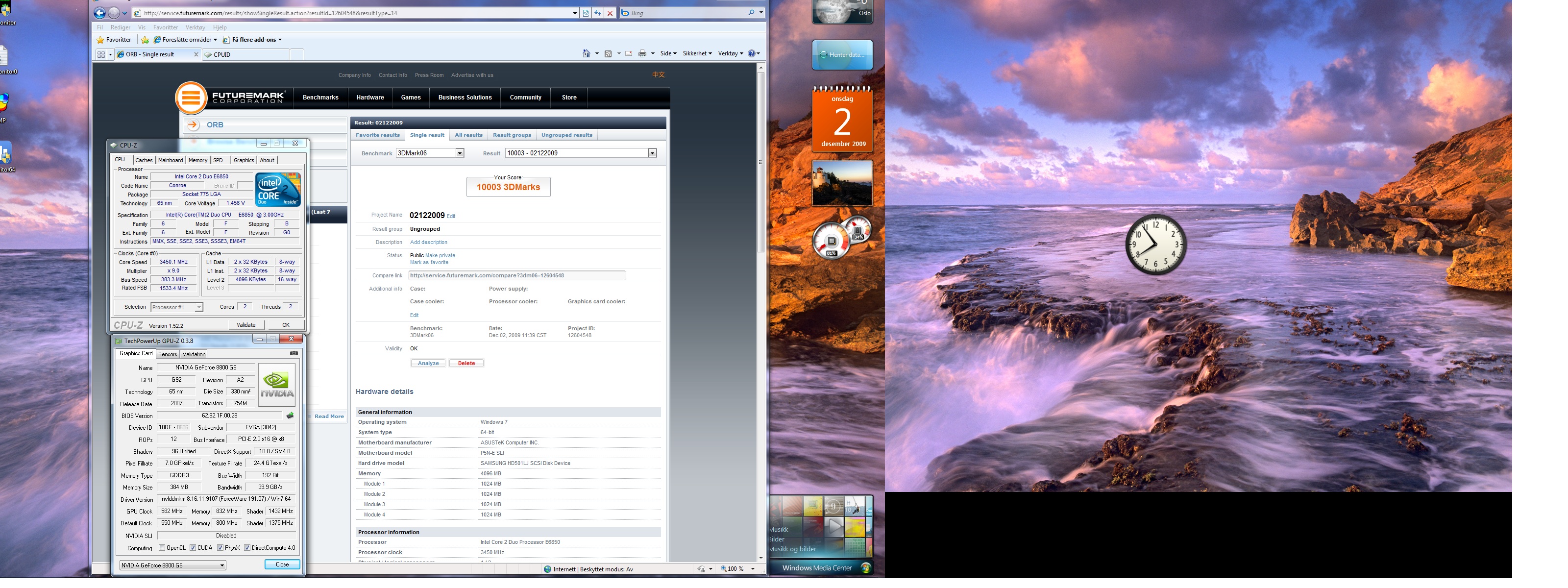Click the ORB arrow icon

(193, 125)
